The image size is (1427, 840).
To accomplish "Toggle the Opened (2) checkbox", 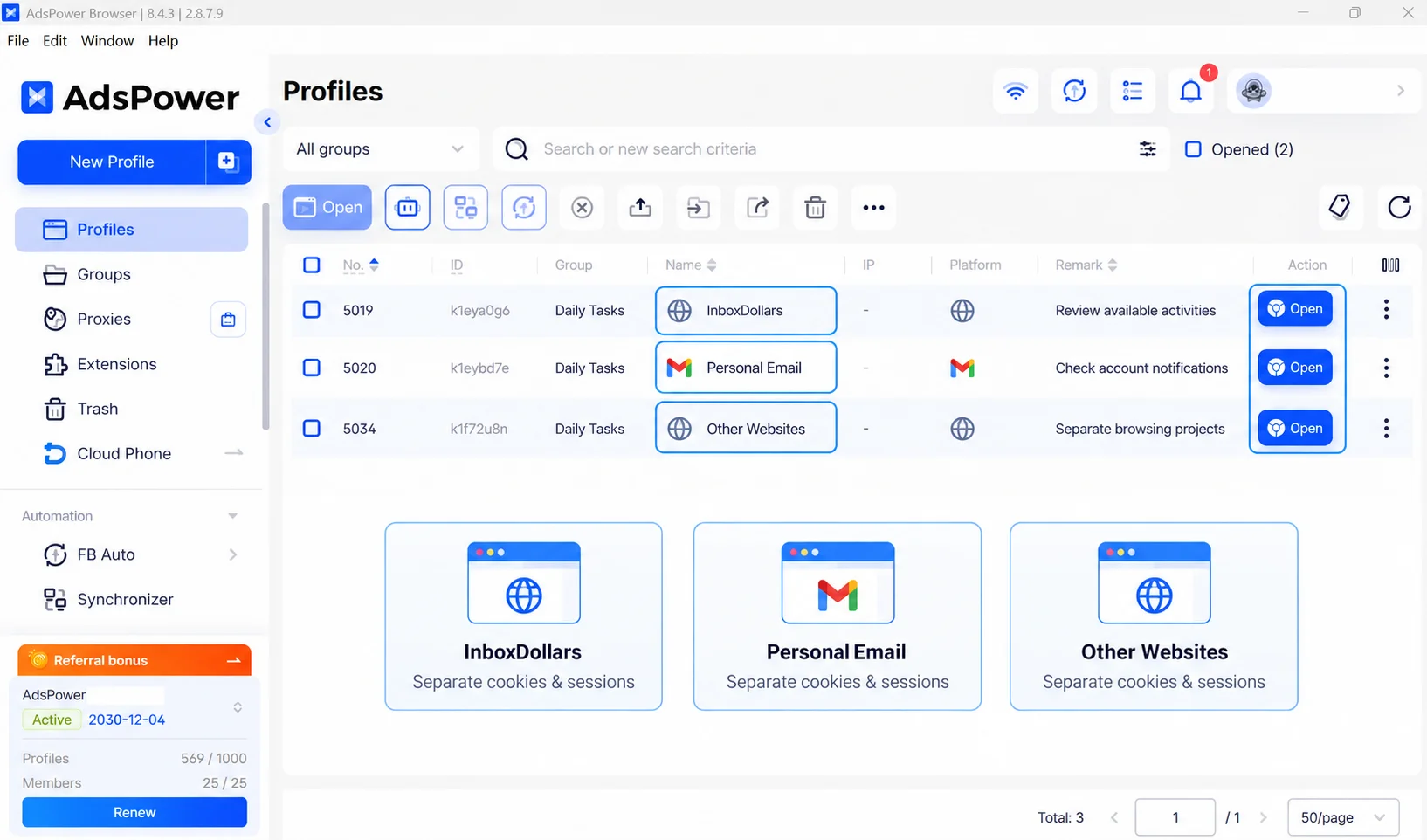I will click(x=1193, y=149).
